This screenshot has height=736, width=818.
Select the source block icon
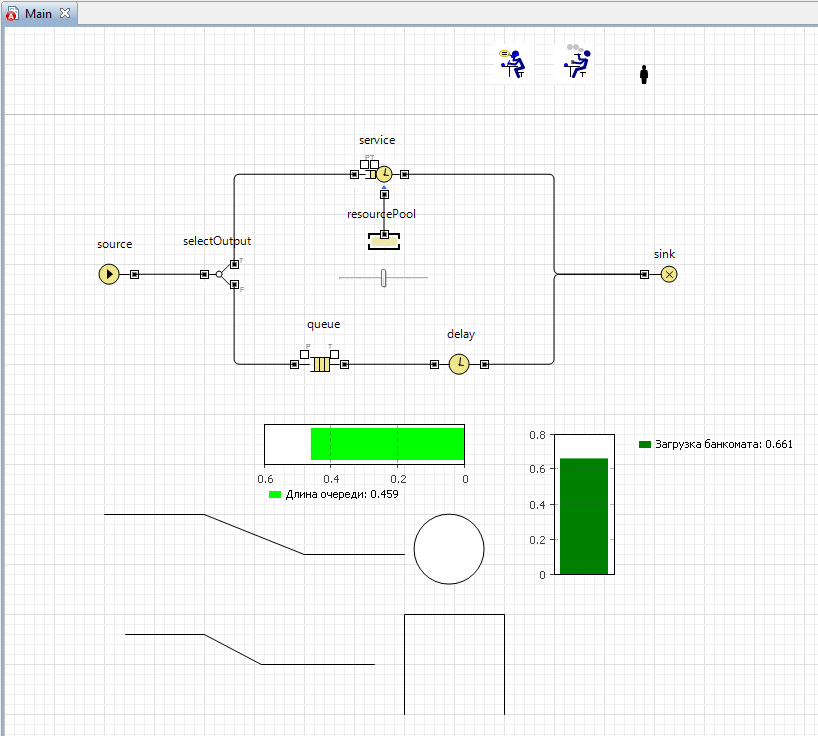pyautogui.click(x=109, y=274)
